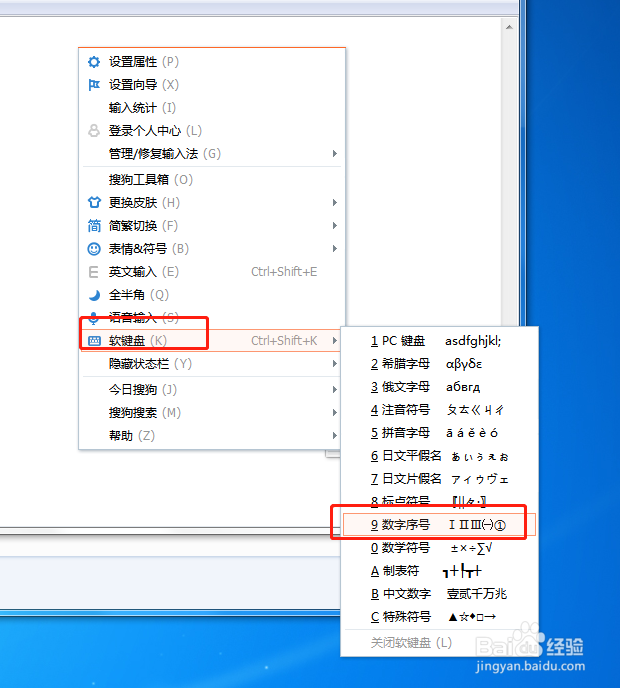The height and width of the screenshot is (688, 620).
Task: Expand the 搜狗搜索 submenu arrow
Action: coord(334,412)
